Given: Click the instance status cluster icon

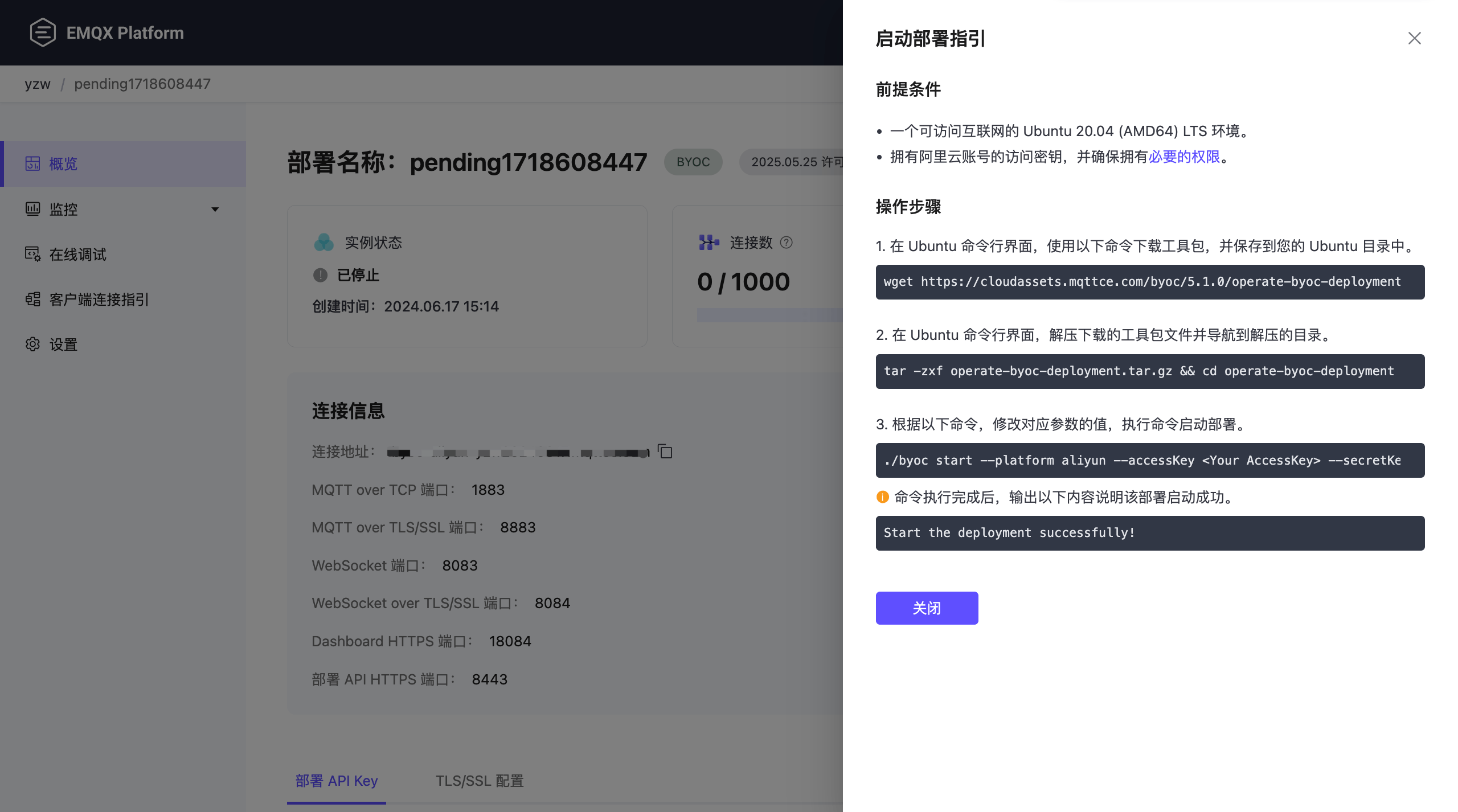Looking at the screenshot, I should [323, 243].
